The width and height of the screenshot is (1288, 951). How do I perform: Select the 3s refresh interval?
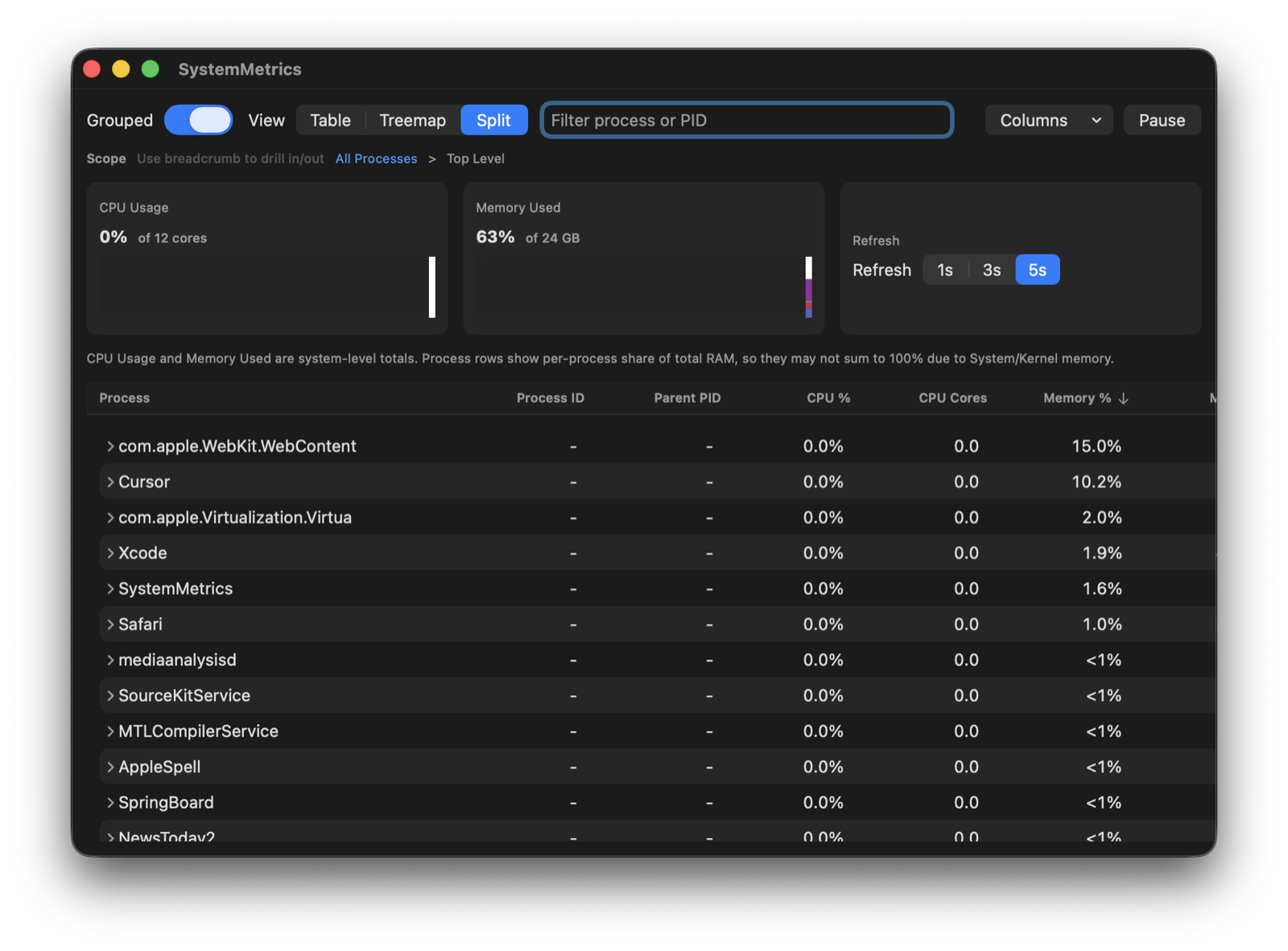991,270
